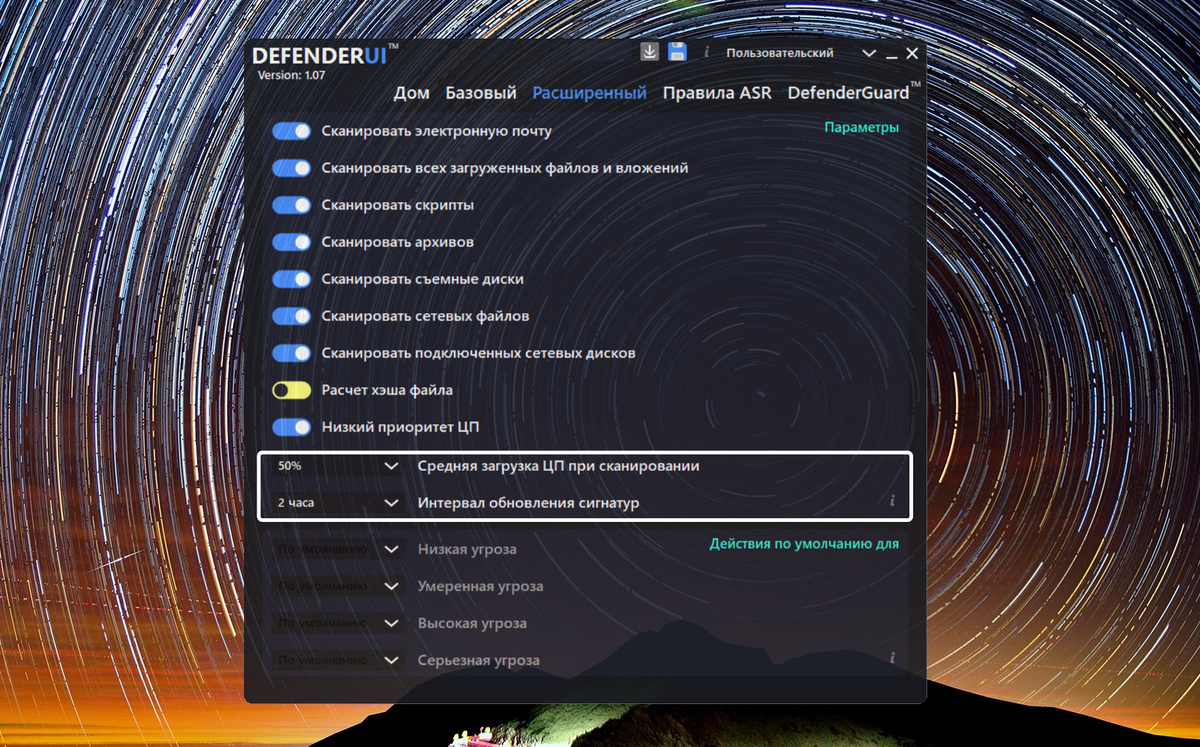The image size is (1200, 747).
Task: Click the Действия по умолчанию для link
Action: [x=804, y=544]
